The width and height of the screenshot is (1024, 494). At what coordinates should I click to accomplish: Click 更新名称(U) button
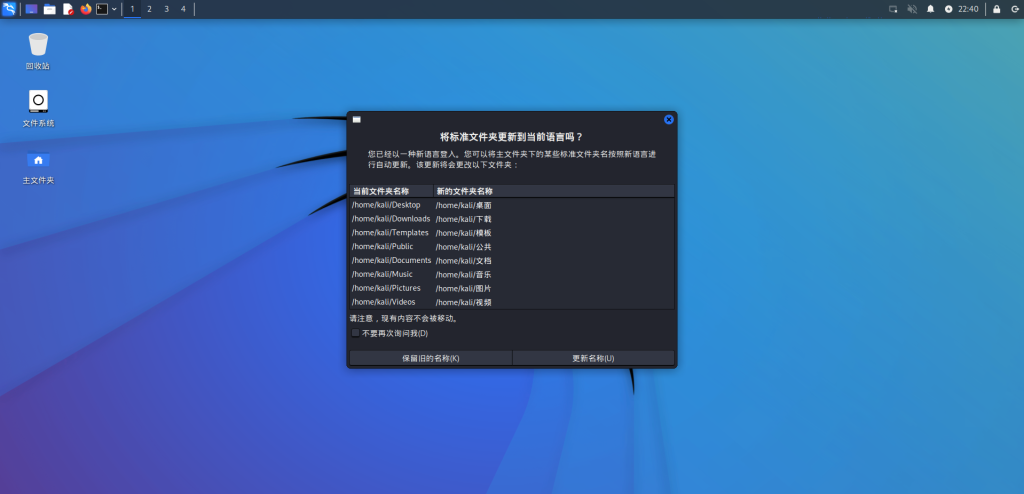[x=593, y=358]
